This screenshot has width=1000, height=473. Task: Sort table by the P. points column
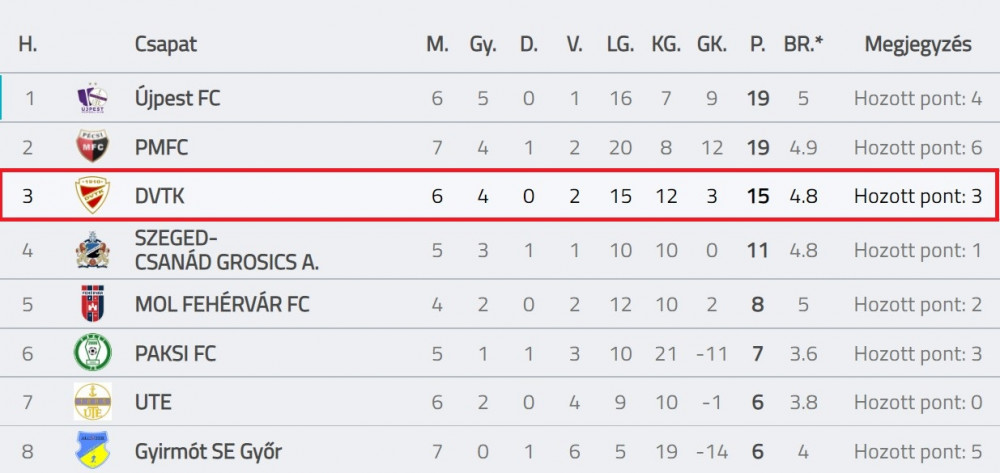coord(758,45)
